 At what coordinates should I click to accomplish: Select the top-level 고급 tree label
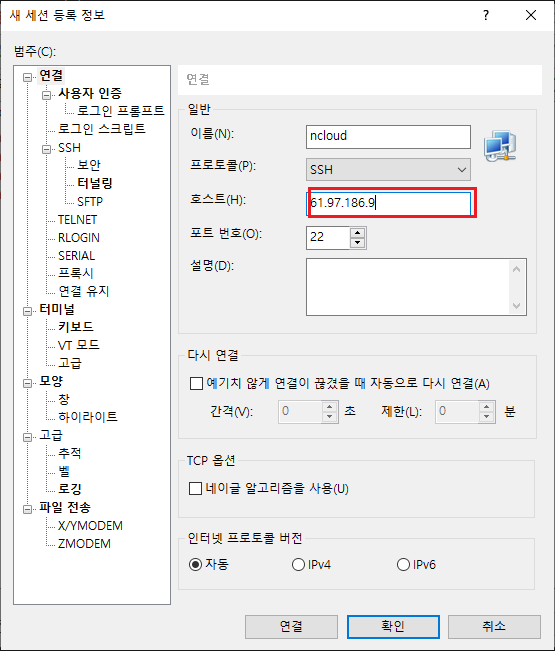tap(51, 436)
